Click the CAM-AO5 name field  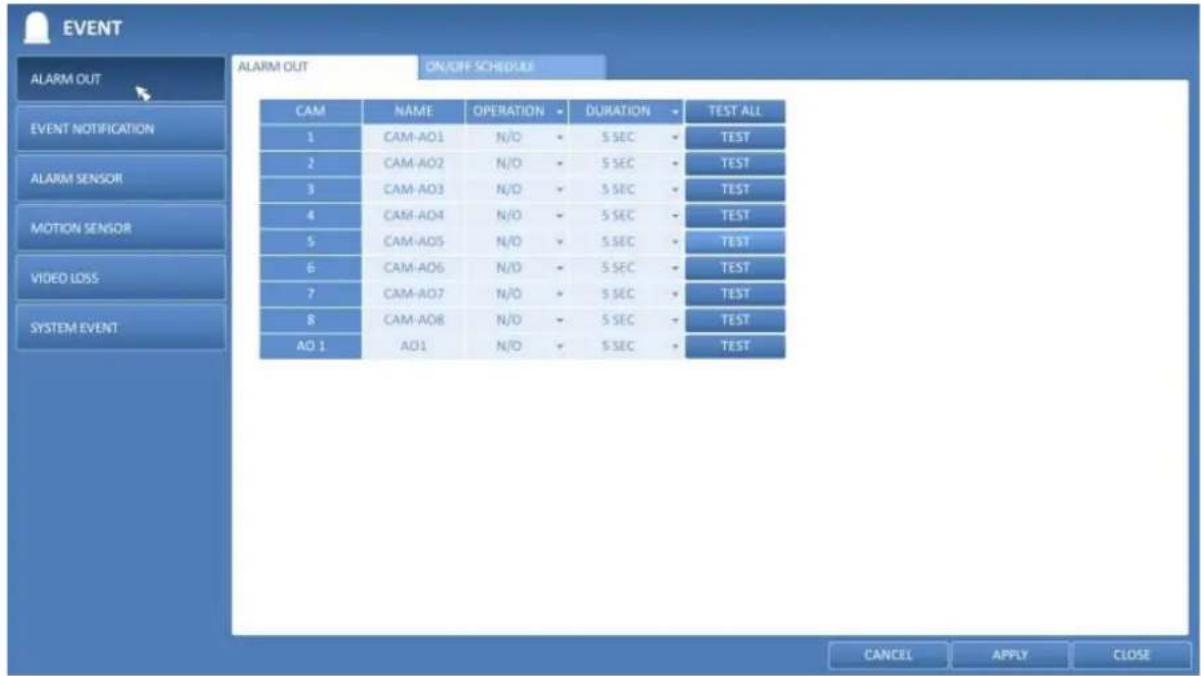click(413, 241)
